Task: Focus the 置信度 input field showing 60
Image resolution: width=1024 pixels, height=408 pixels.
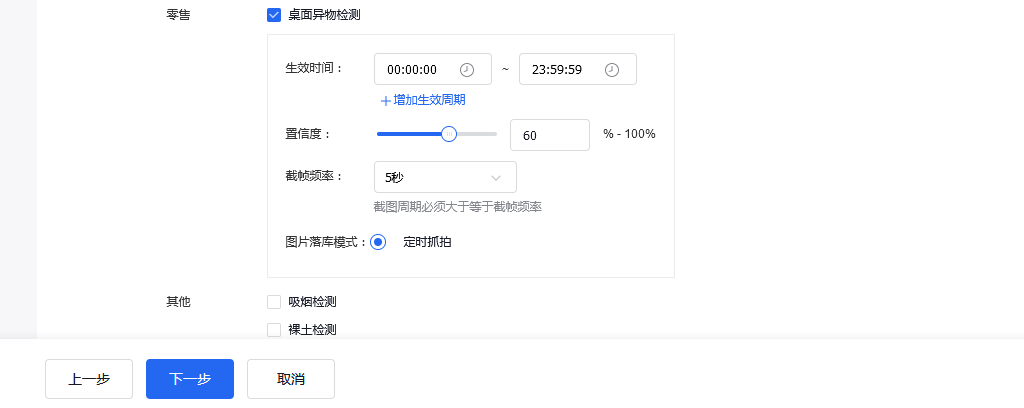Action: tap(550, 135)
